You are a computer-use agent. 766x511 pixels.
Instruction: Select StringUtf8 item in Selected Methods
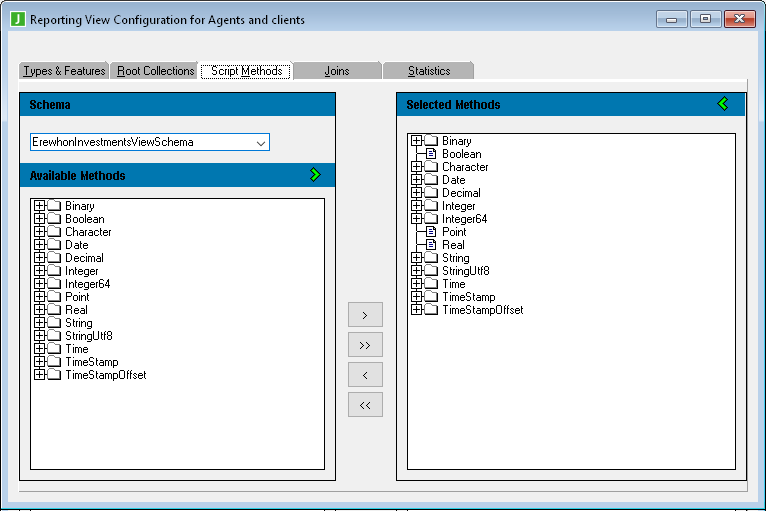coord(465,271)
